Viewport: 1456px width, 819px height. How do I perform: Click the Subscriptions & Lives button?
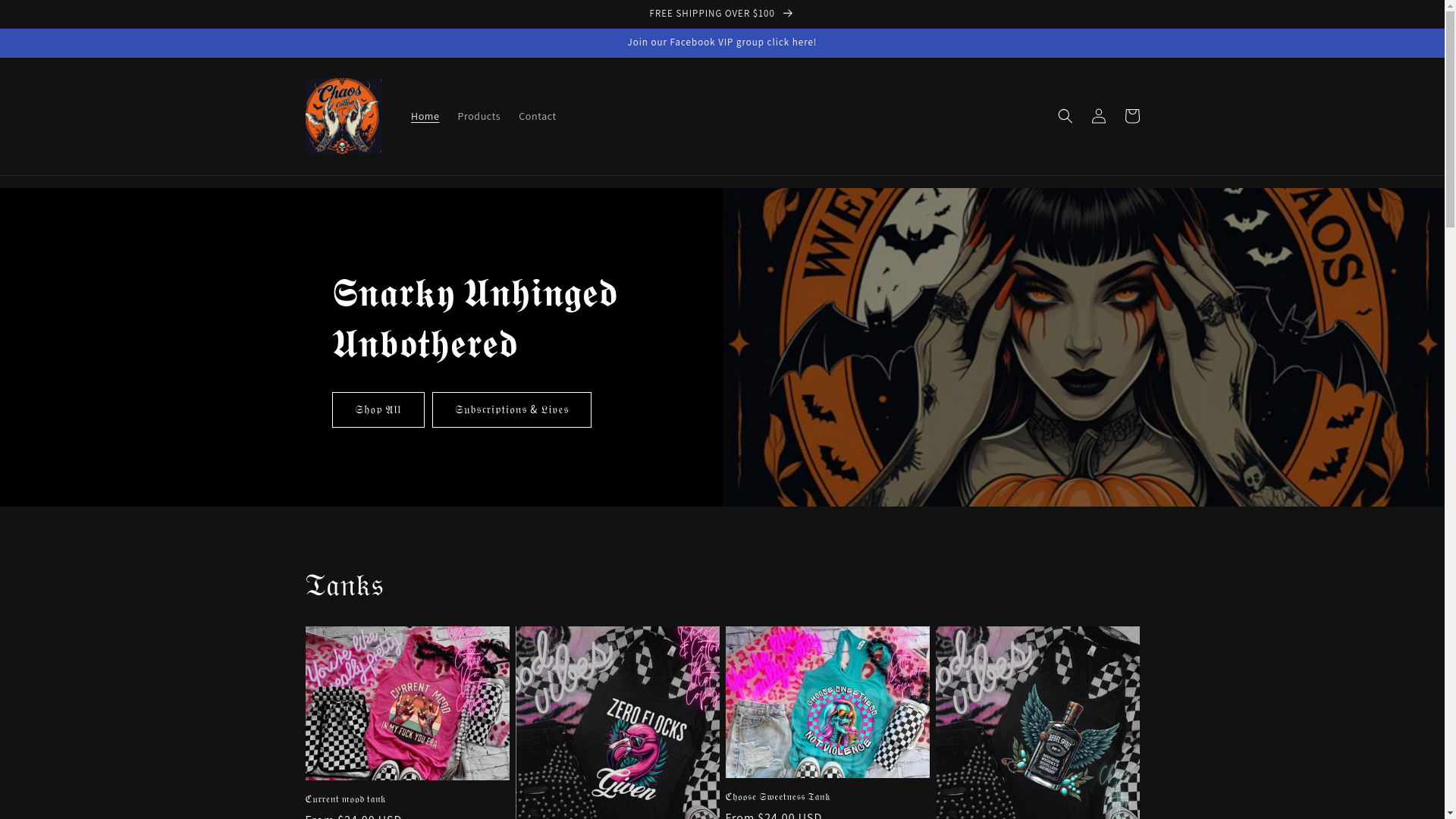tap(511, 409)
